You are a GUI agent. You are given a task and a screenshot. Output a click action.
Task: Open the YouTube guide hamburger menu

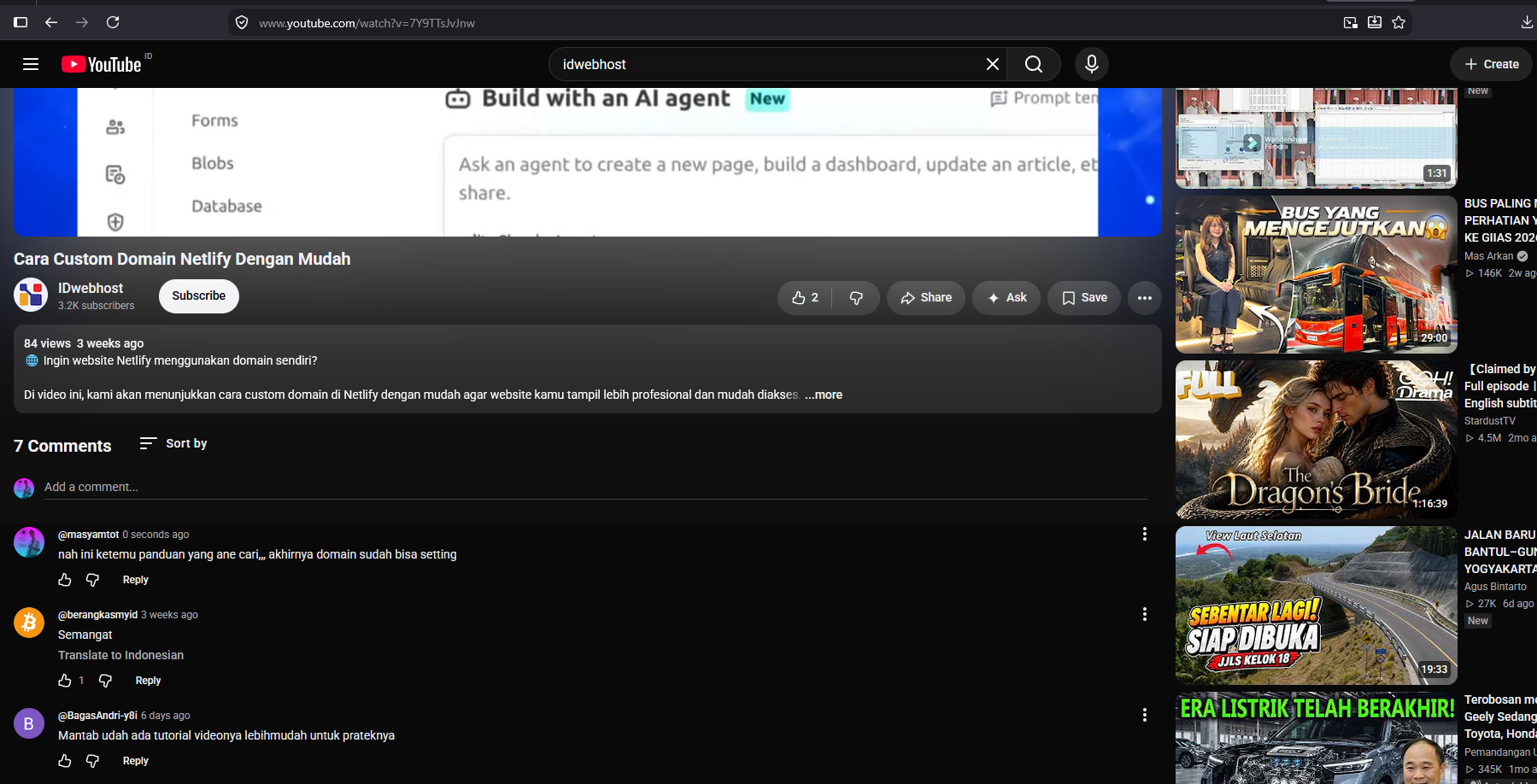31,64
